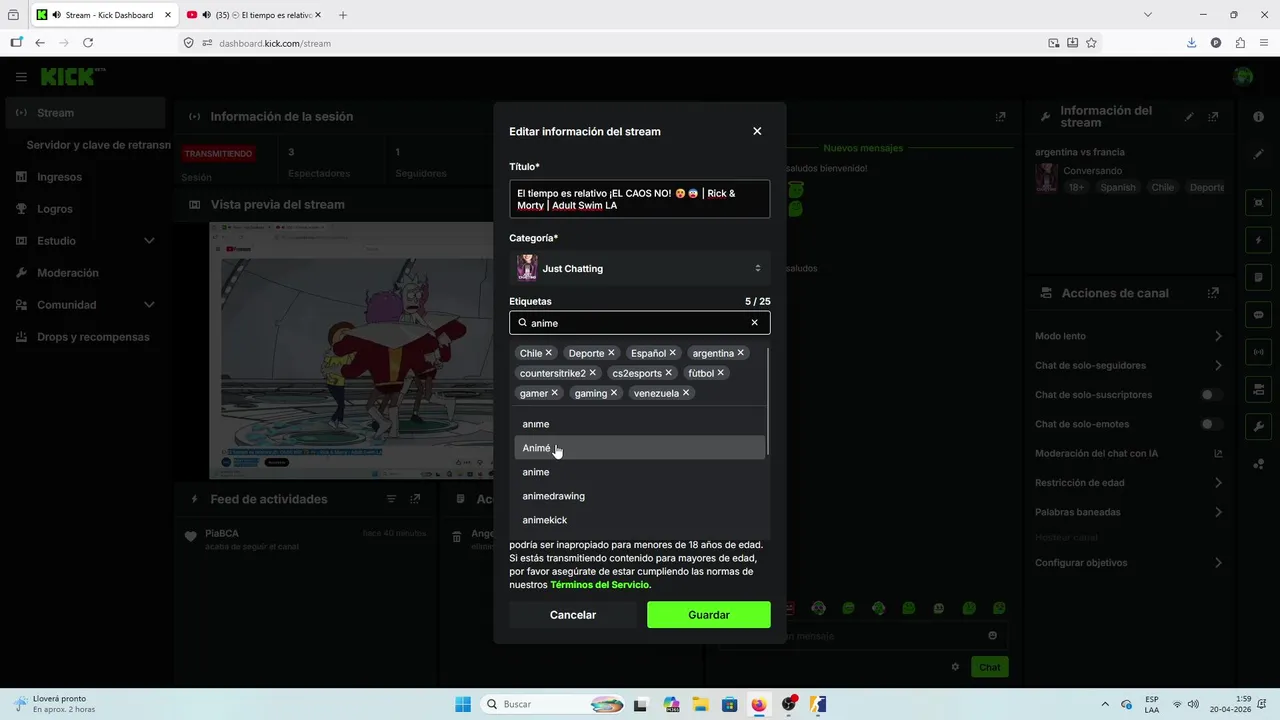Image resolution: width=1280 pixels, height=720 pixels.
Task: Edit stream info via pencil in panel header
Action: pos(1189,117)
